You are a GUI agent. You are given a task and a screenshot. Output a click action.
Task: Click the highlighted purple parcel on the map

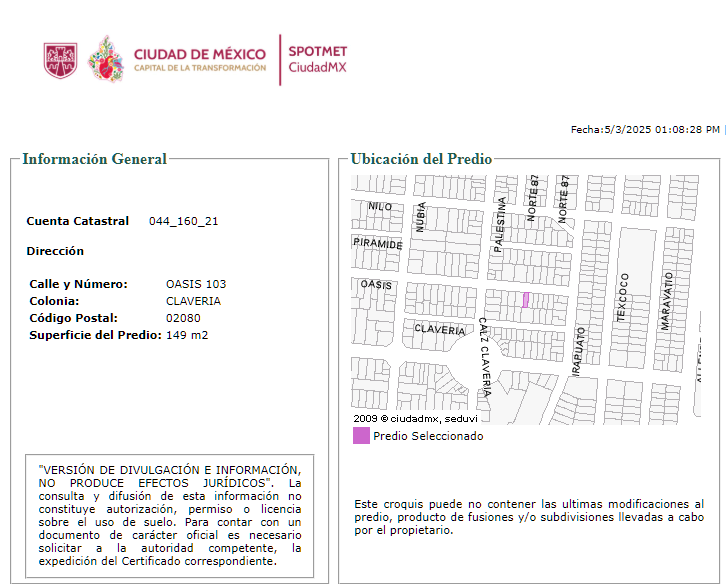(x=526, y=300)
